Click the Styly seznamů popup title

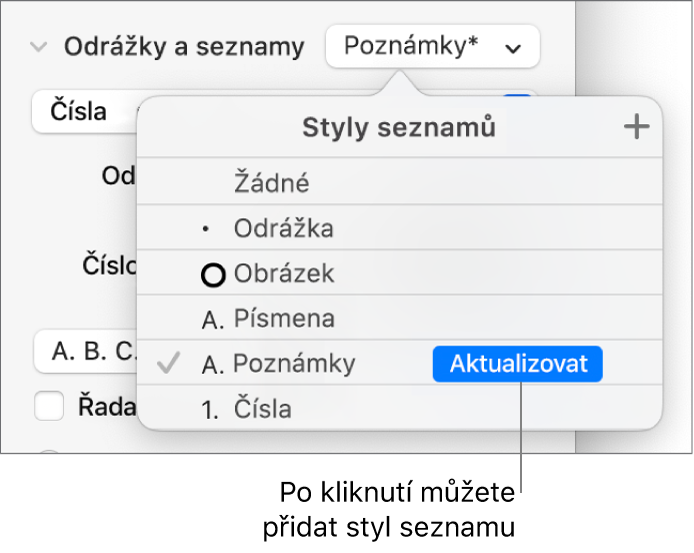pos(399,128)
